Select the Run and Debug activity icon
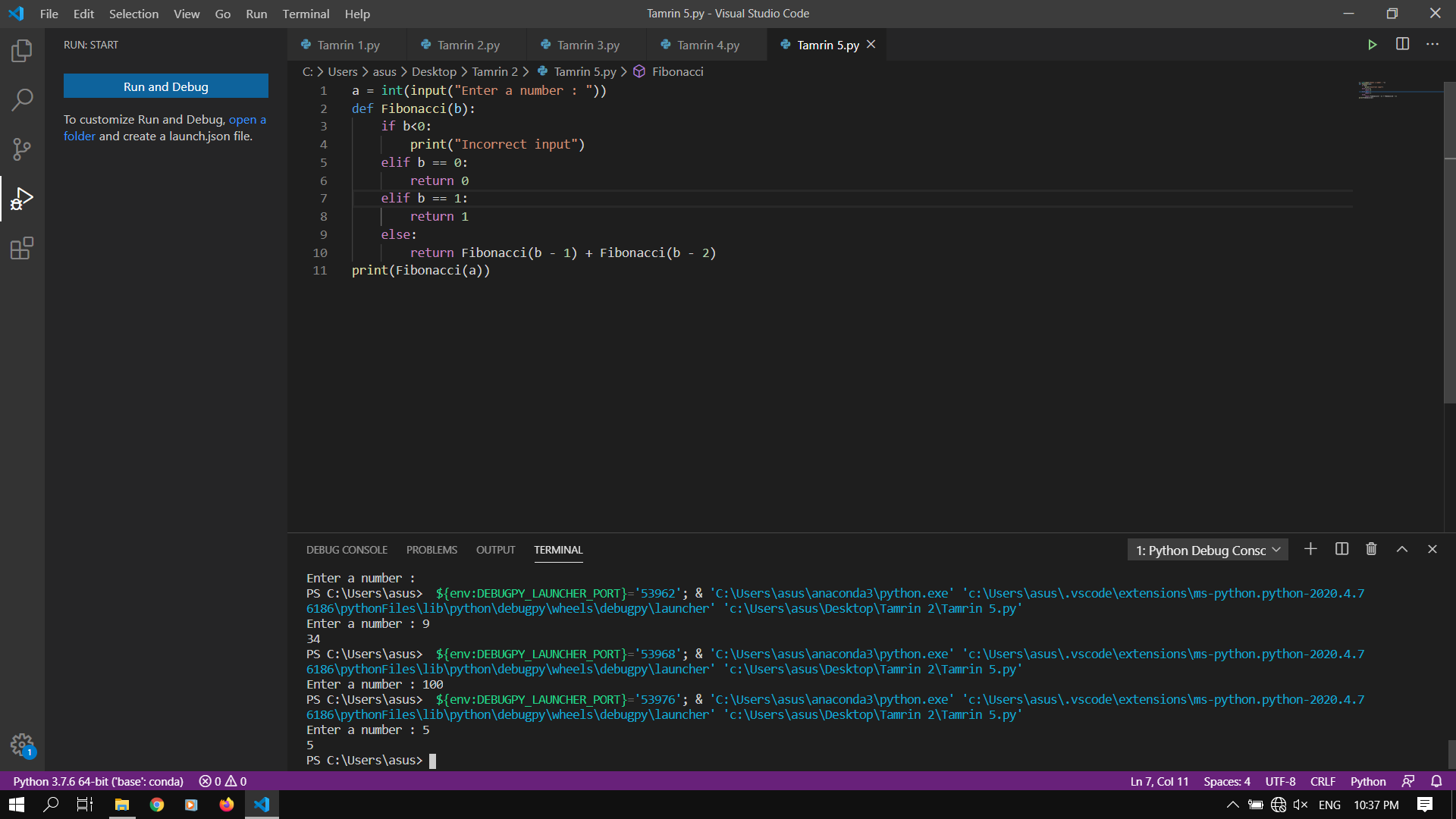This screenshot has width=1456, height=819. (x=22, y=199)
